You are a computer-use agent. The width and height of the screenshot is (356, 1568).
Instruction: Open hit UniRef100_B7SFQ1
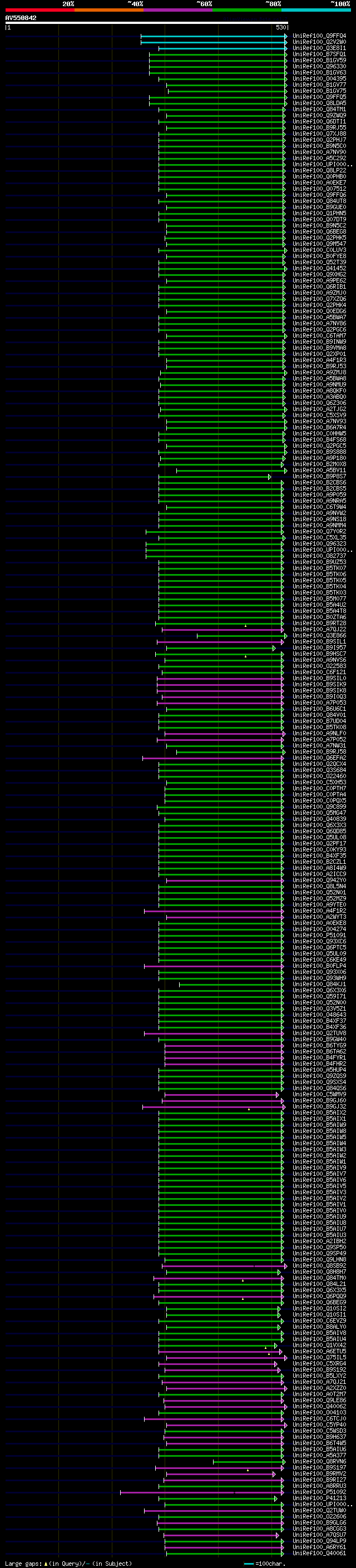click(x=319, y=54)
